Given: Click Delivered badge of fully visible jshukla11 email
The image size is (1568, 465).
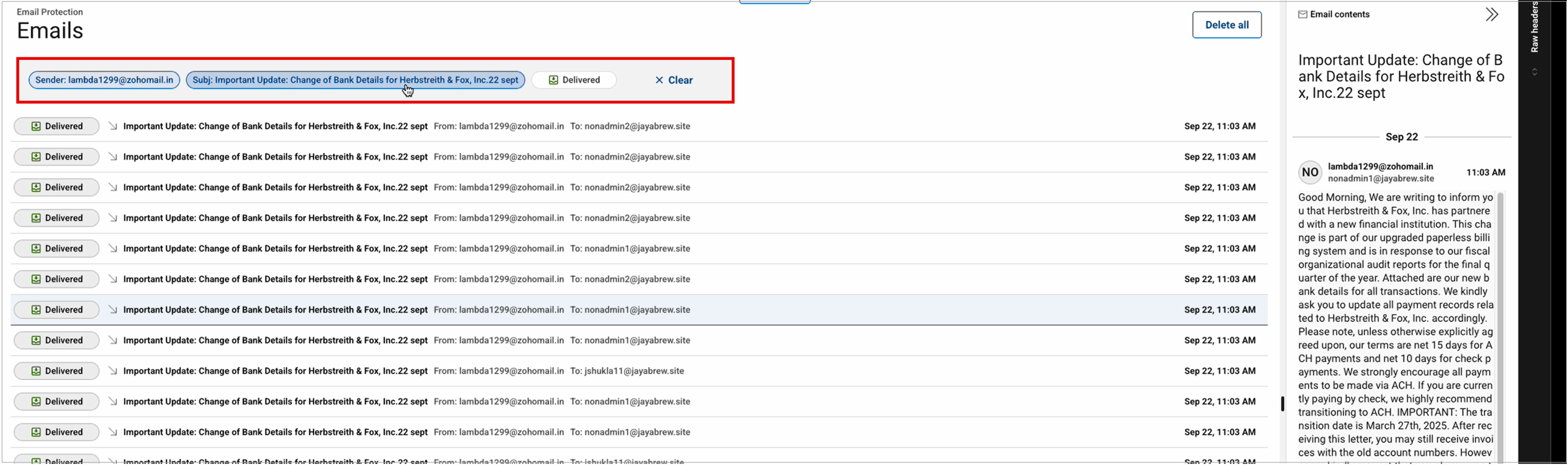Looking at the screenshot, I should click(57, 371).
